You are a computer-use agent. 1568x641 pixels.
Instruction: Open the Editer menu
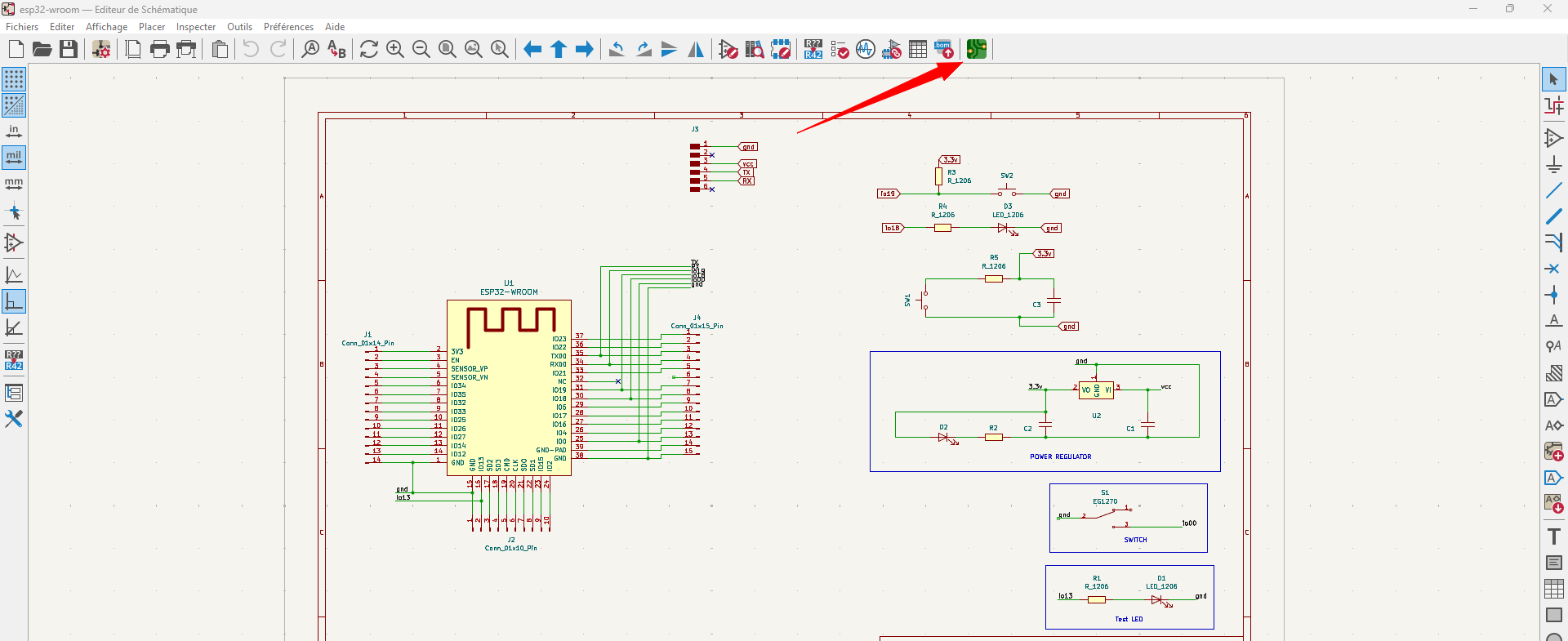(62, 27)
